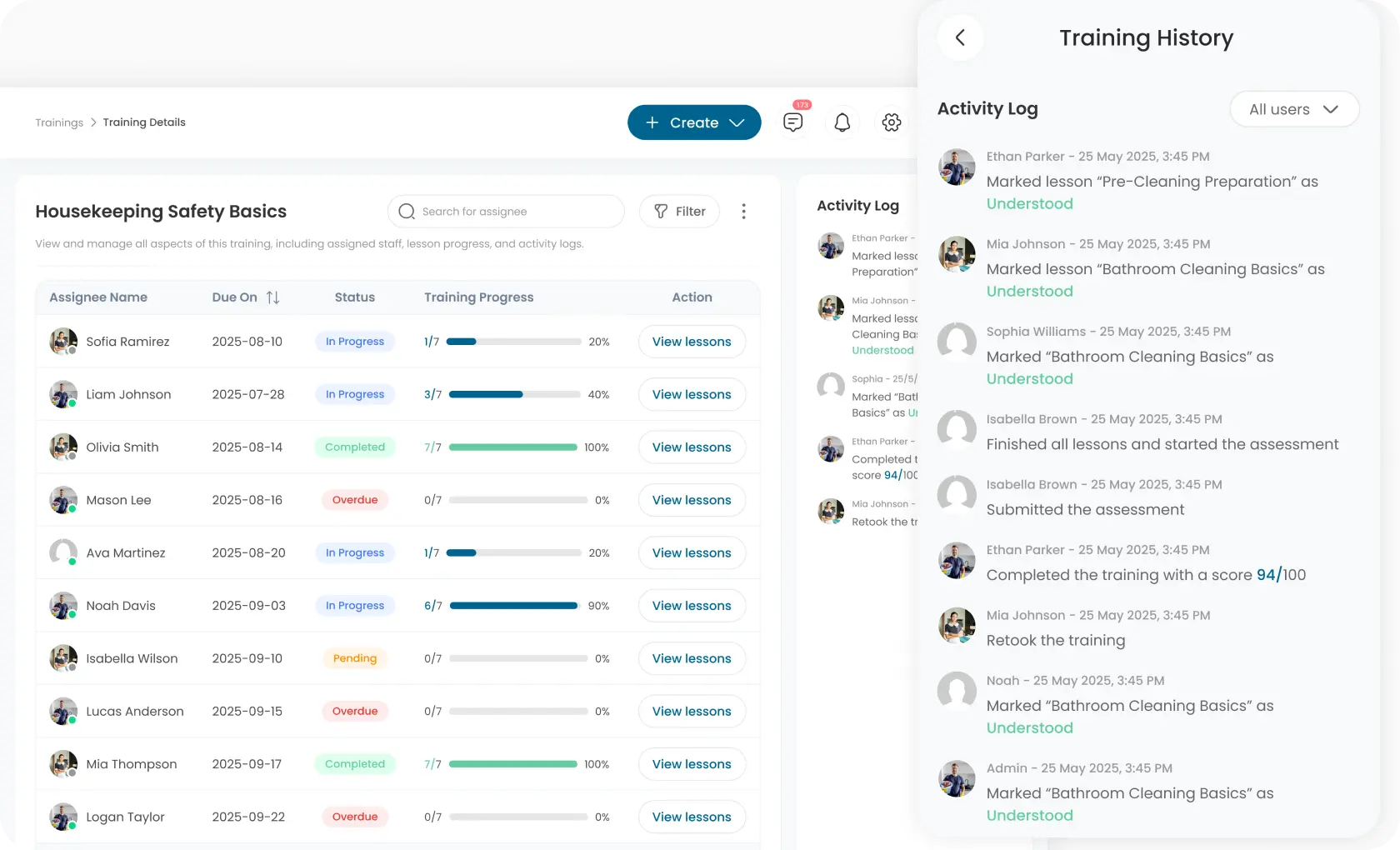Open the settings gear icon

coord(891,122)
